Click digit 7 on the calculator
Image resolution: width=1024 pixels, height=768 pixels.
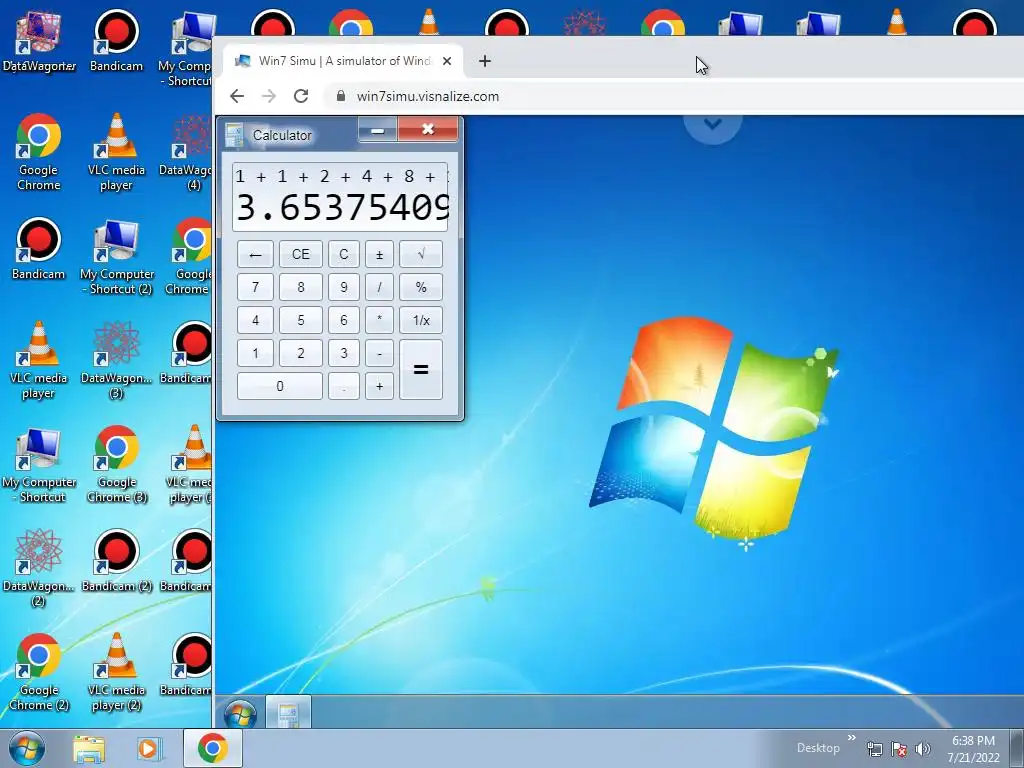pyautogui.click(x=255, y=287)
